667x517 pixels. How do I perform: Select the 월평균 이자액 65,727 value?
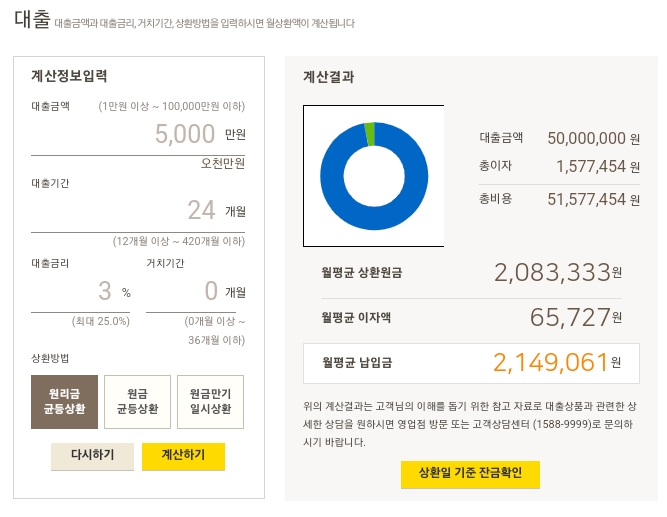(x=576, y=317)
